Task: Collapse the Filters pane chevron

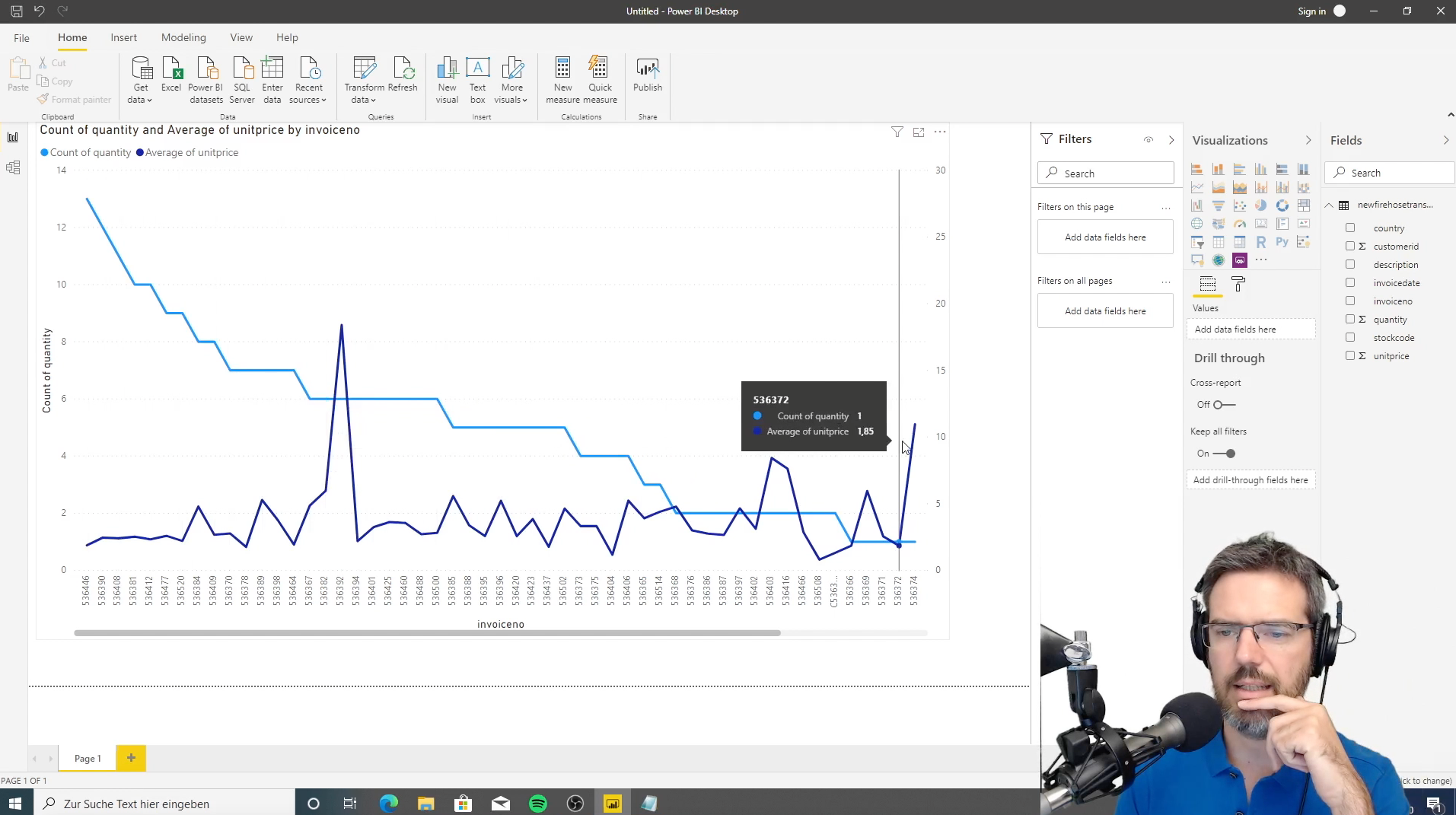Action: (x=1171, y=139)
